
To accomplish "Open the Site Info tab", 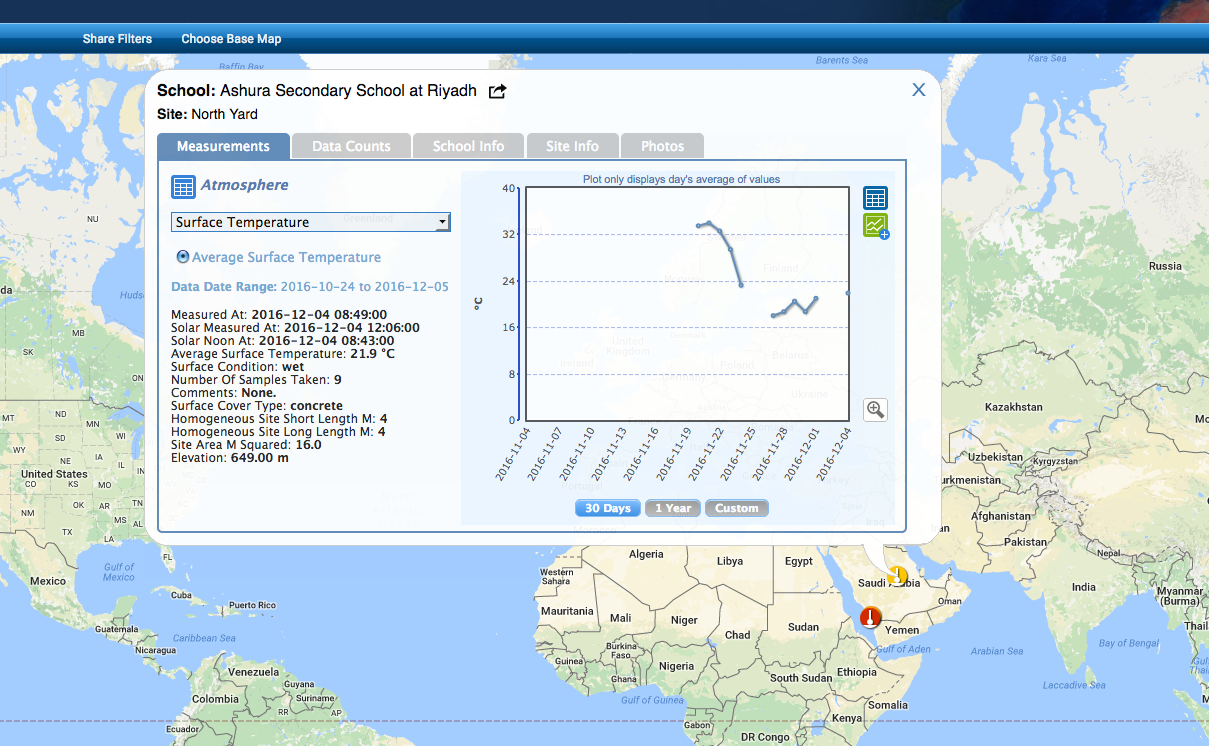I will 572,146.
